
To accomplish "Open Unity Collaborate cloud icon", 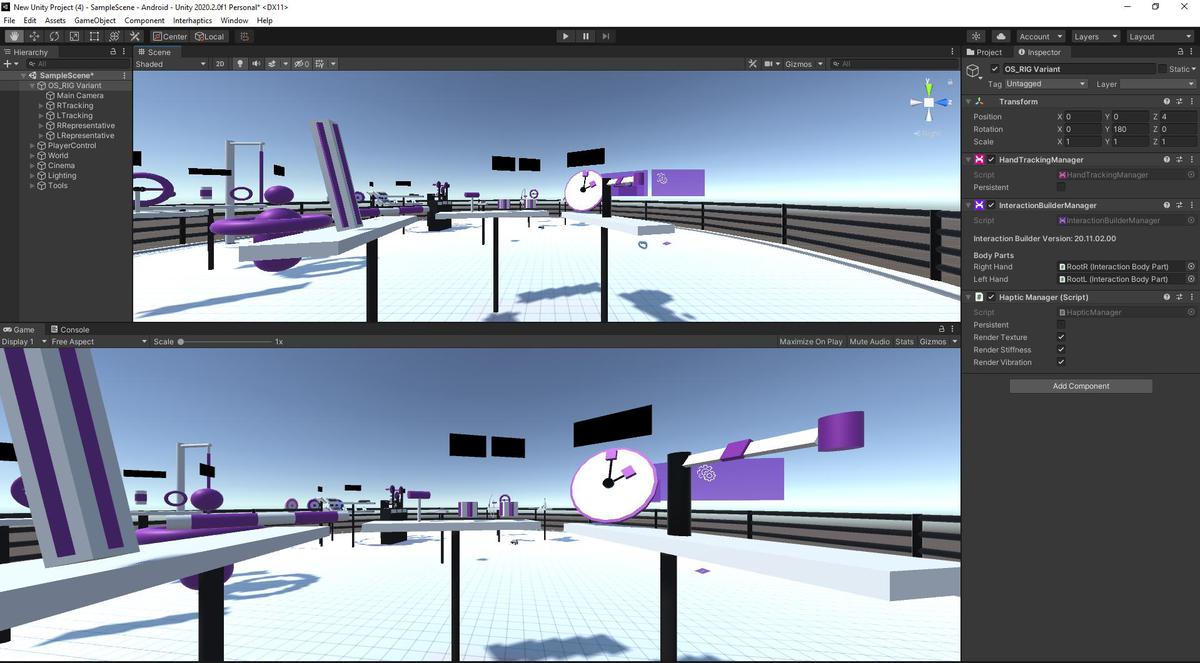I will tap(1000, 35).
